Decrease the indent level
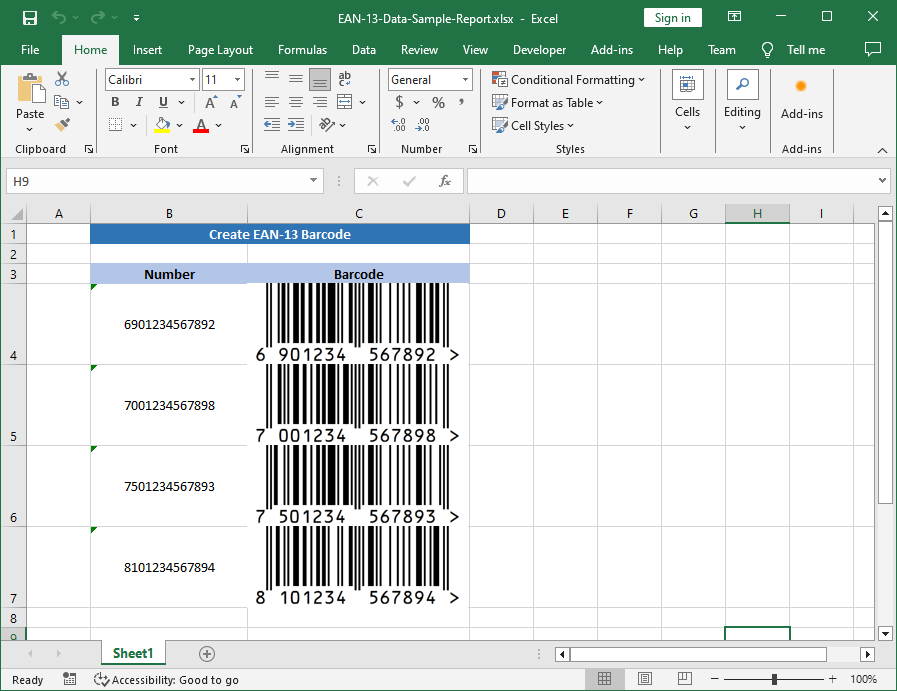The height and width of the screenshot is (691, 897). (x=272, y=125)
